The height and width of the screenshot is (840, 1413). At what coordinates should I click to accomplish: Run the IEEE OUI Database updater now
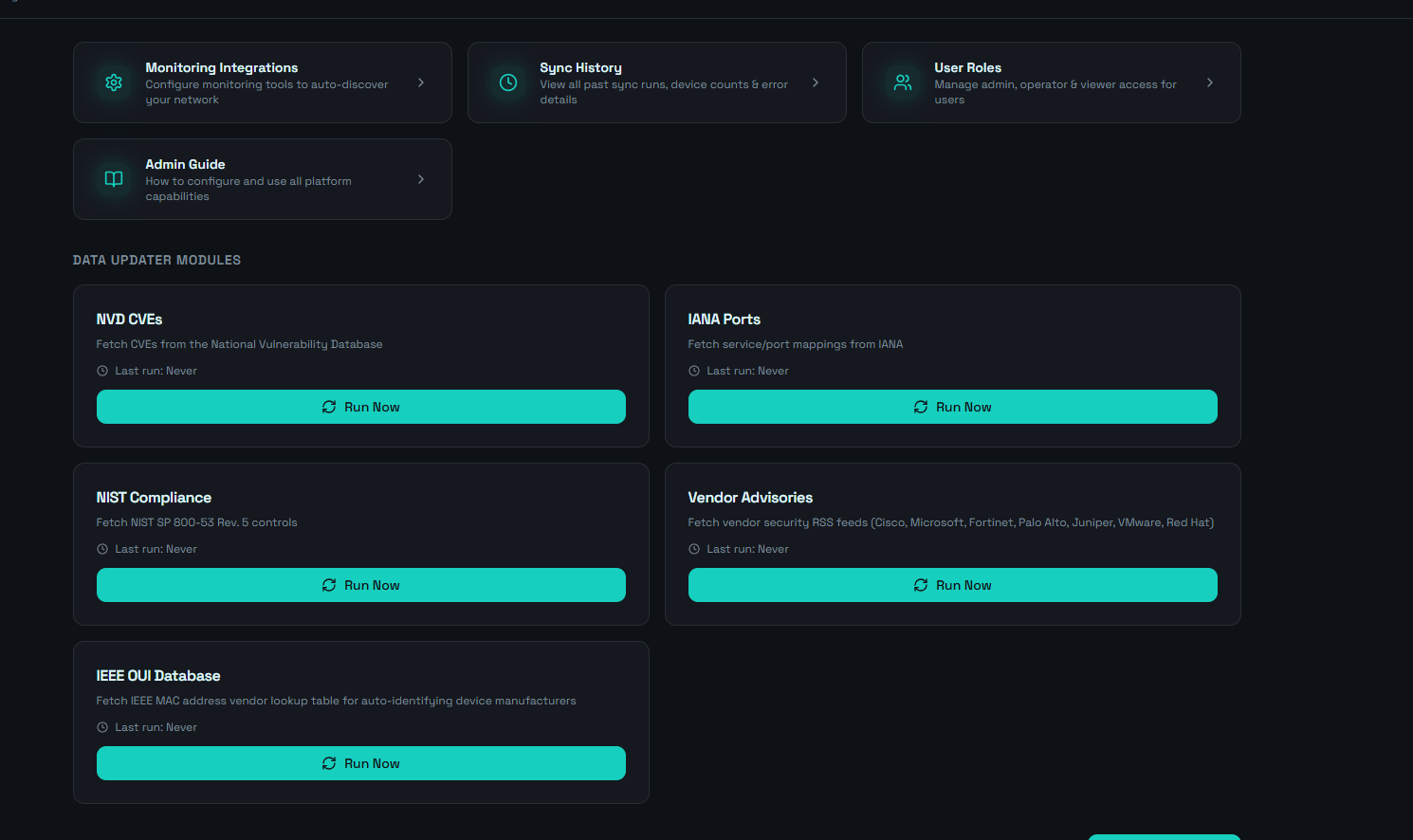360,763
